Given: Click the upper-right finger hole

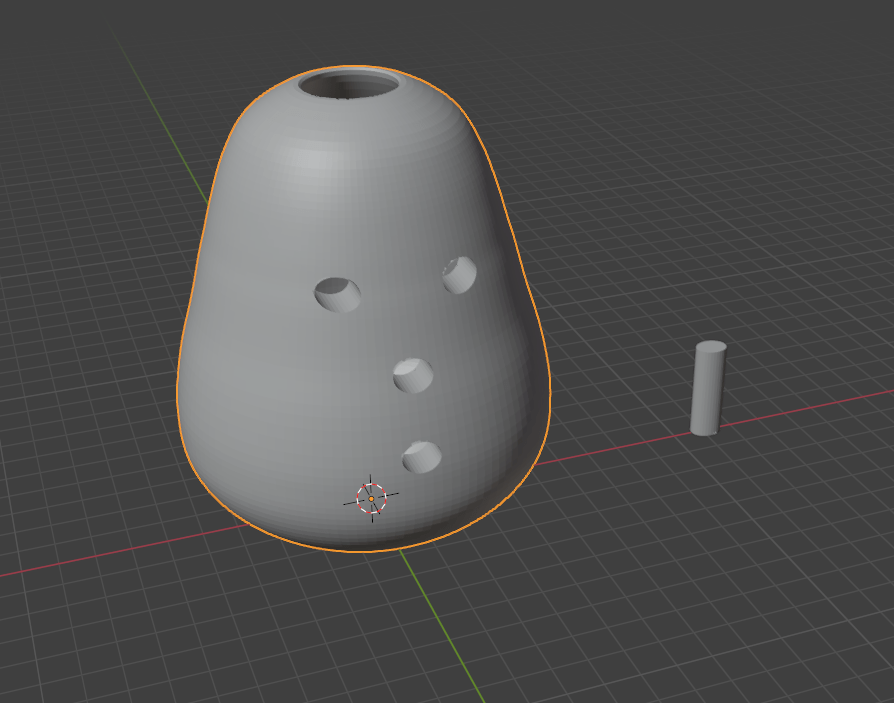Looking at the screenshot, I should 460,274.
